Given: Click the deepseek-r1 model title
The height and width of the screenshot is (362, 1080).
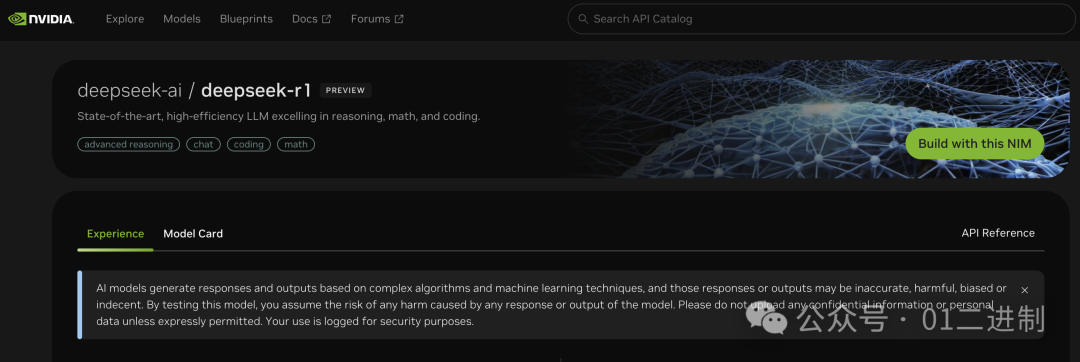Looking at the screenshot, I should (x=256, y=90).
